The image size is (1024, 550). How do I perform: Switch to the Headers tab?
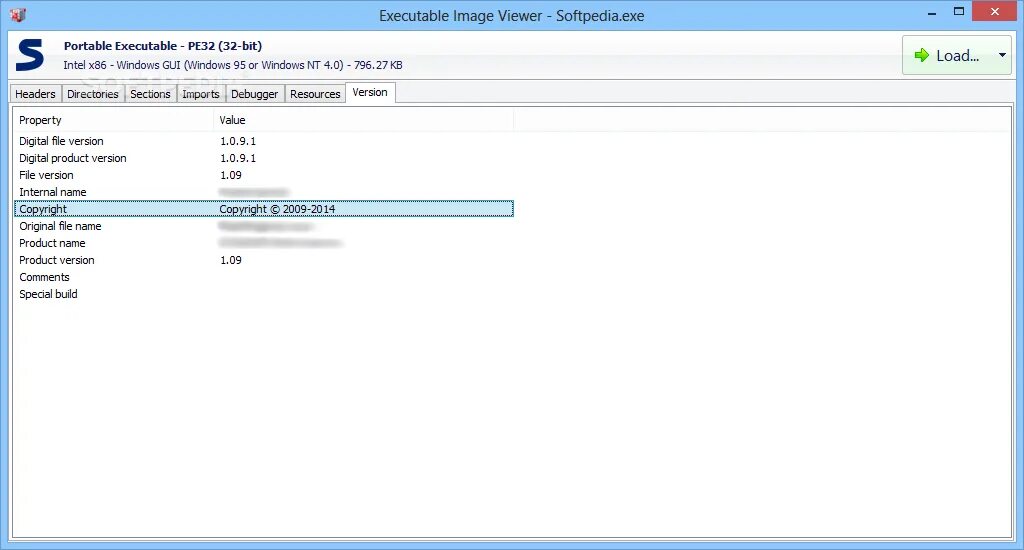click(x=35, y=94)
